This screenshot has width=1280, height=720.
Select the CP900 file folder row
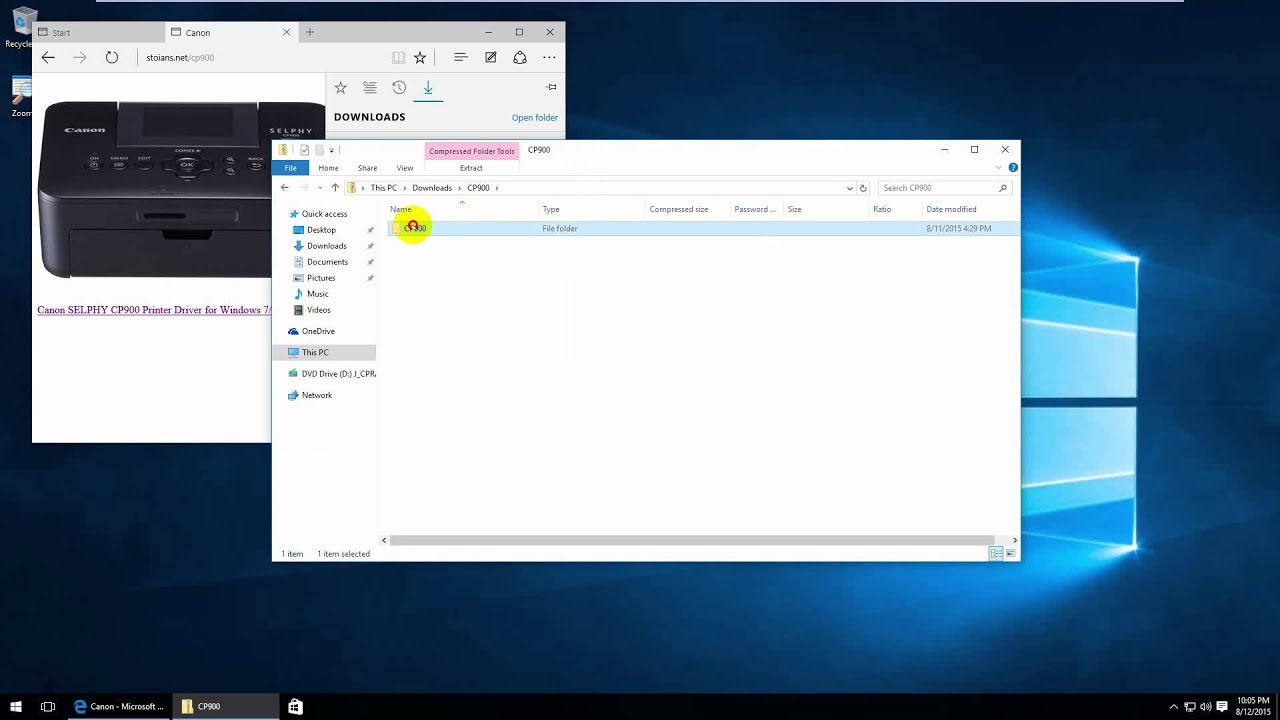[703, 229]
